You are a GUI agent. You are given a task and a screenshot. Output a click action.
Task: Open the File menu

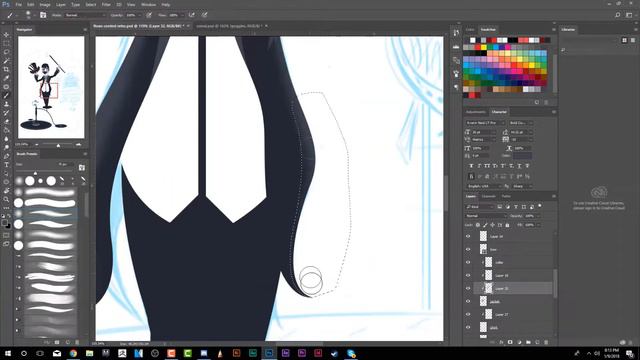(x=18, y=4)
